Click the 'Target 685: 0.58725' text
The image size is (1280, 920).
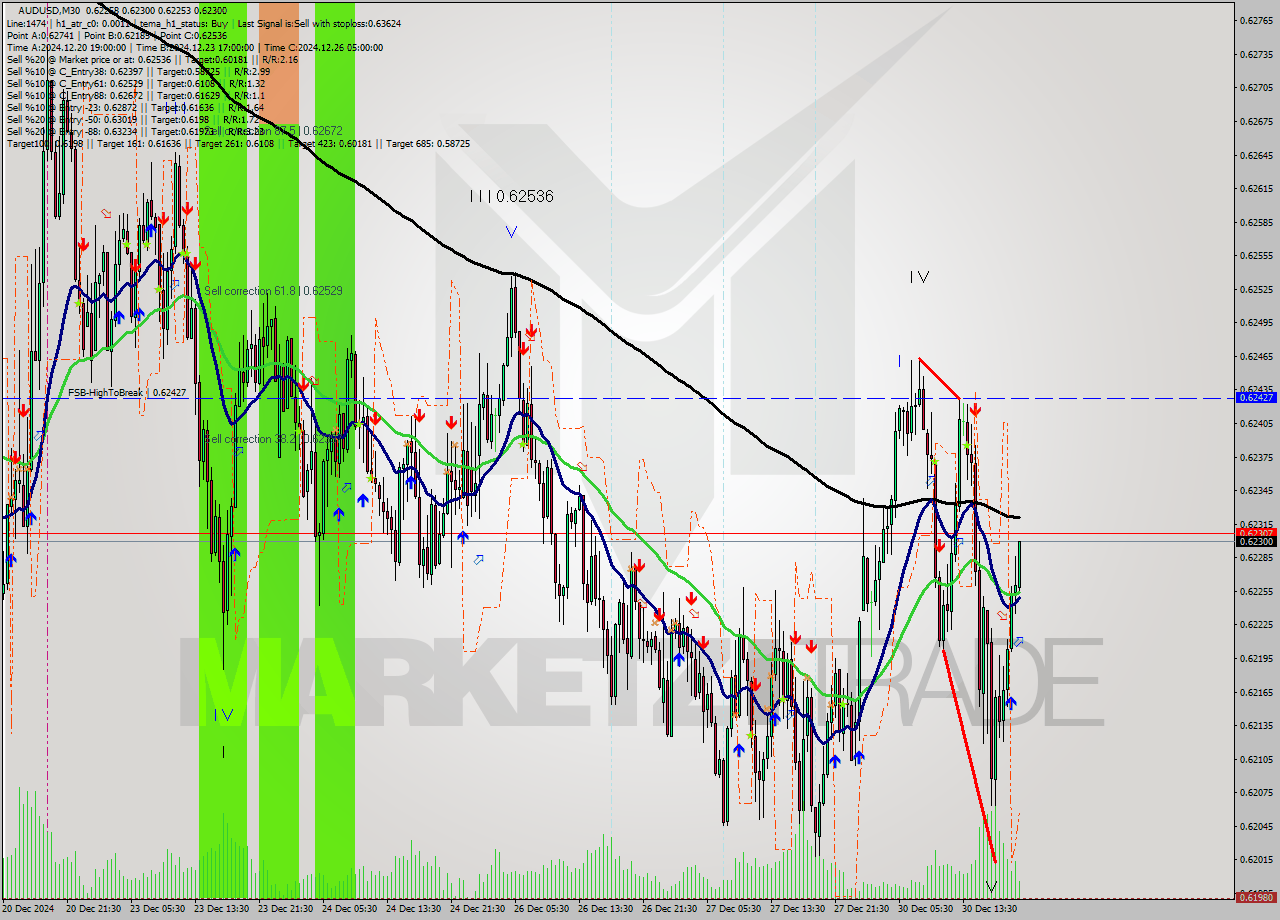point(428,144)
